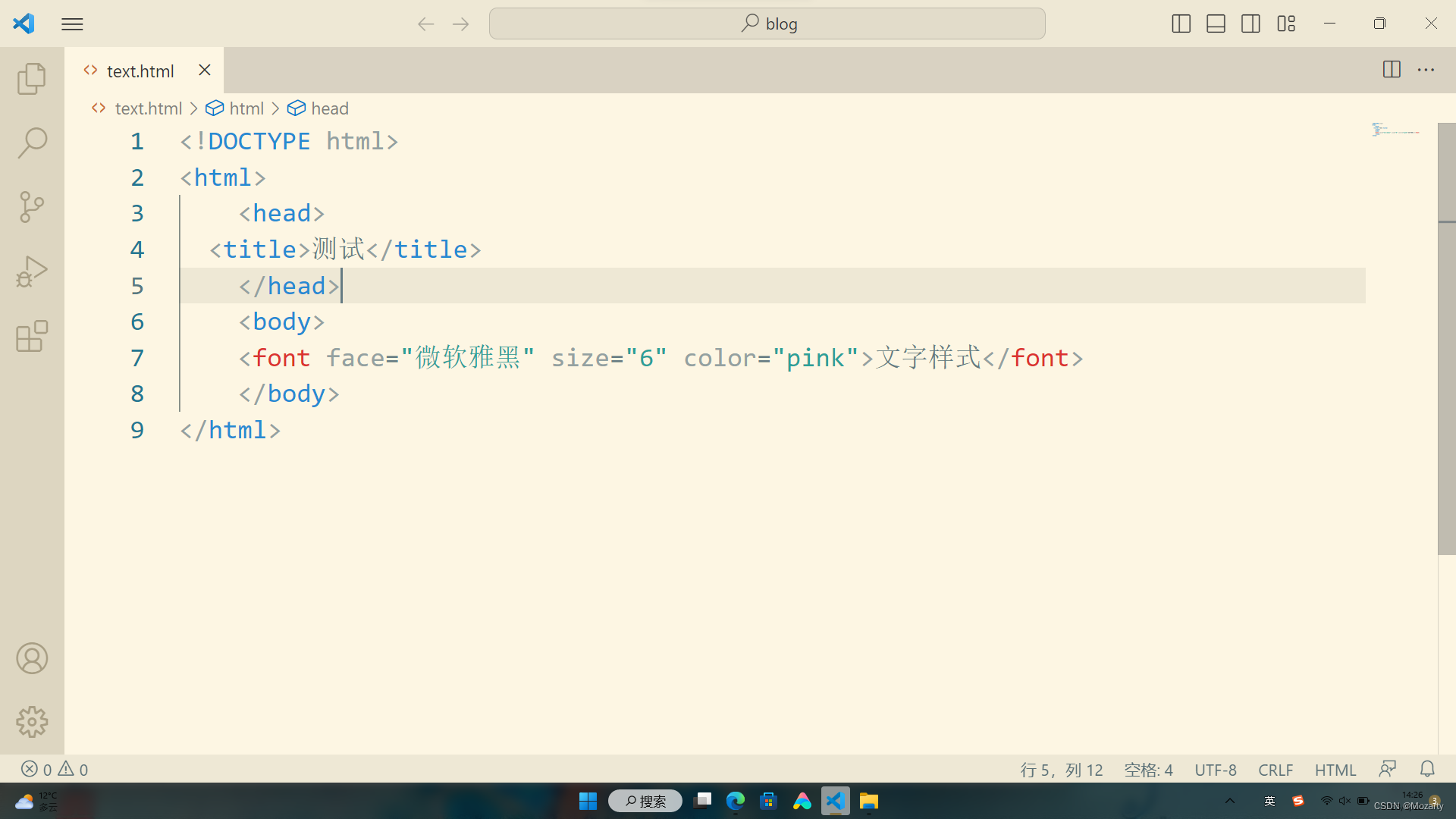Viewport: 1456px width, 819px height.
Task: Close the text.html tab
Action: pyautogui.click(x=205, y=70)
